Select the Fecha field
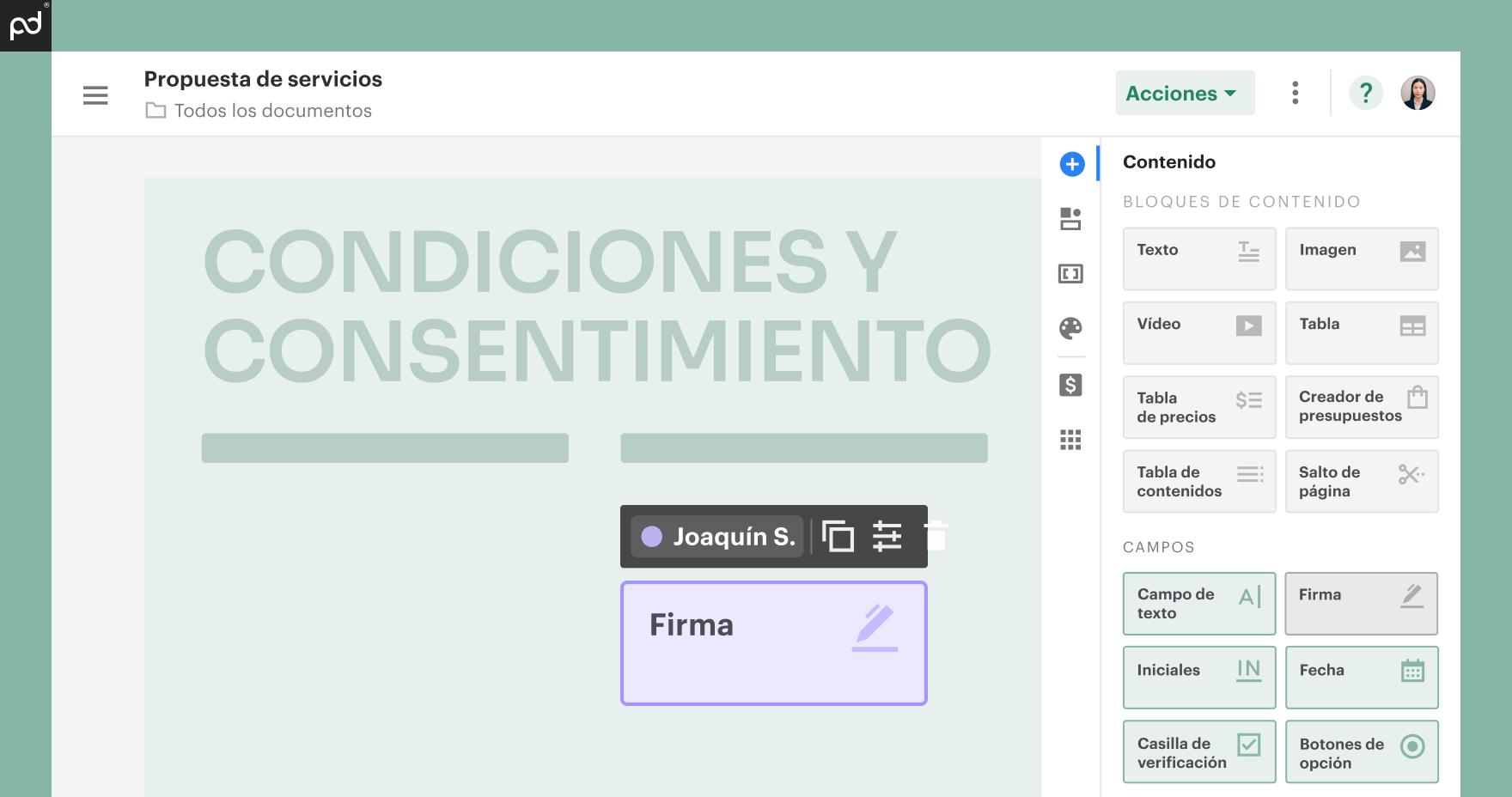The height and width of the screenshot is (797, 1512). click(x=1362, y=678)
